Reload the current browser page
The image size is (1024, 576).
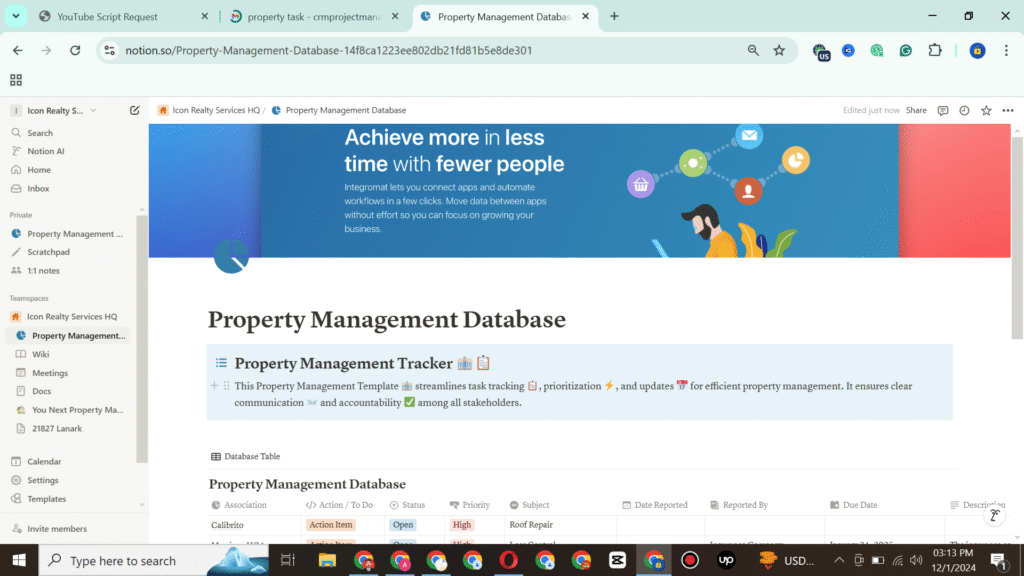pos(75,50)
